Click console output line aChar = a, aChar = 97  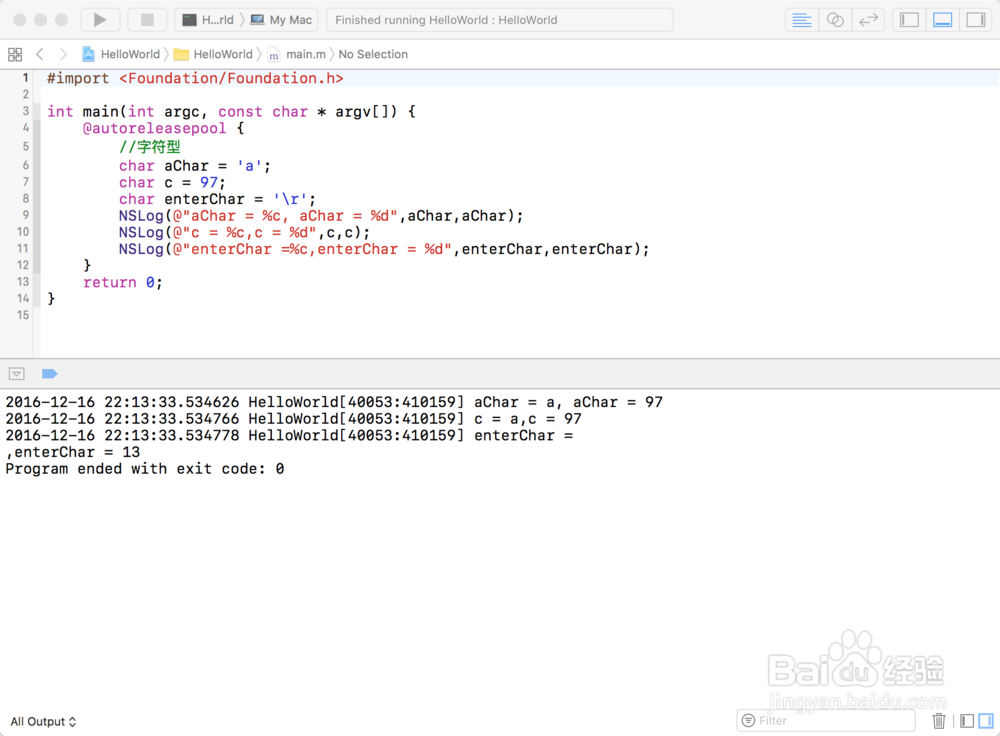[334, 402]
